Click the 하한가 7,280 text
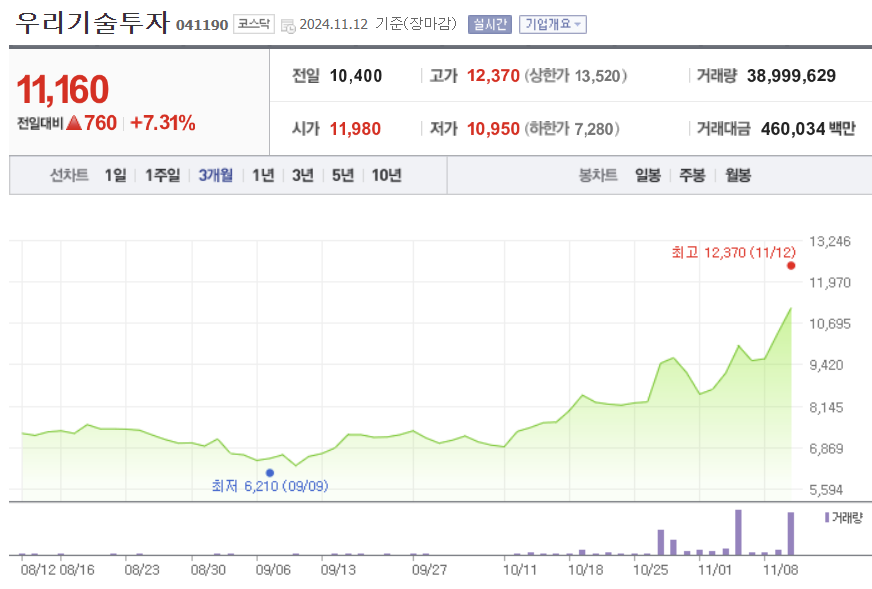Viewport: 872px width, 589px height. click(x=572, y=129)
